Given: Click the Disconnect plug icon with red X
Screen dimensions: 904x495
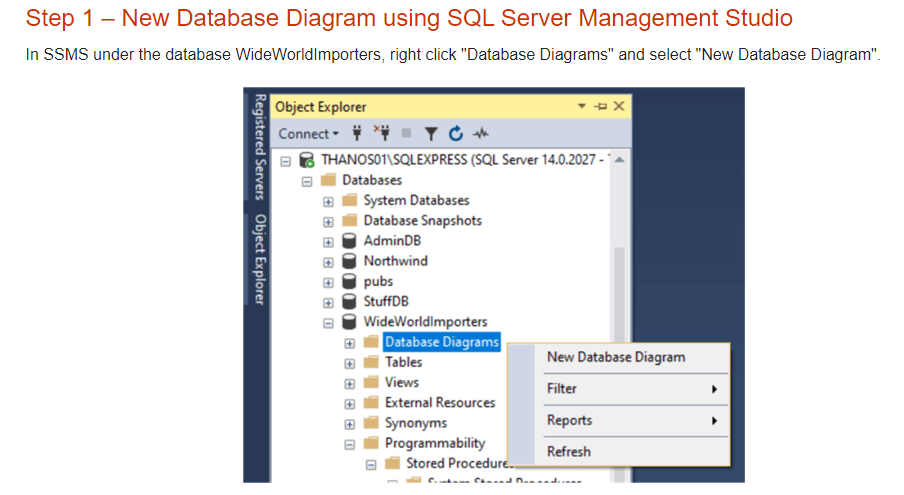Looking at the screenshot, I should click(x=382, y=133).
